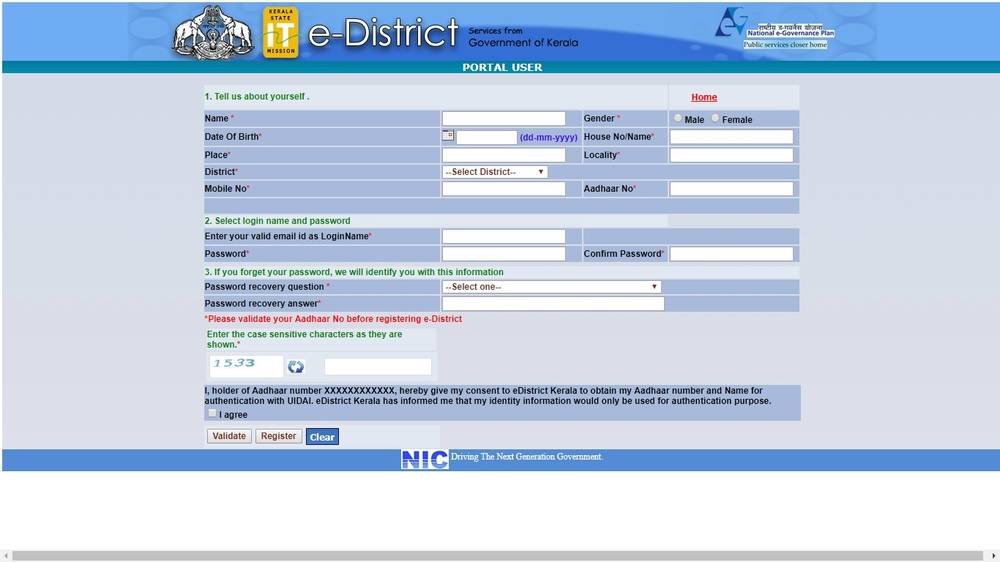Click the captcha image showing 1533
Image resolution: width=1000 pixels, height=562 pixels.
click(246, 365)
